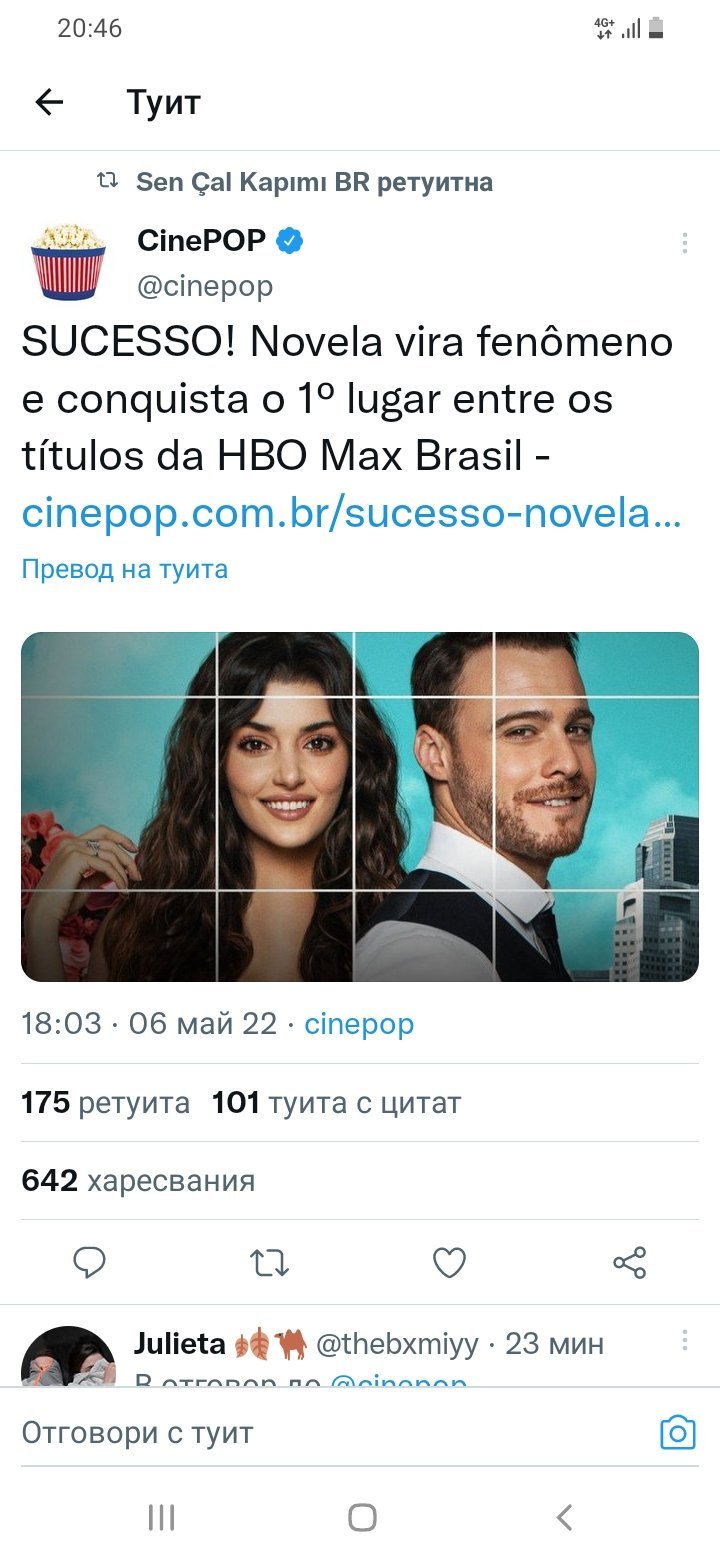Open Julieta reply three-dot options menu
This screenshot has height=1560, width=720.
(685, 1340)
